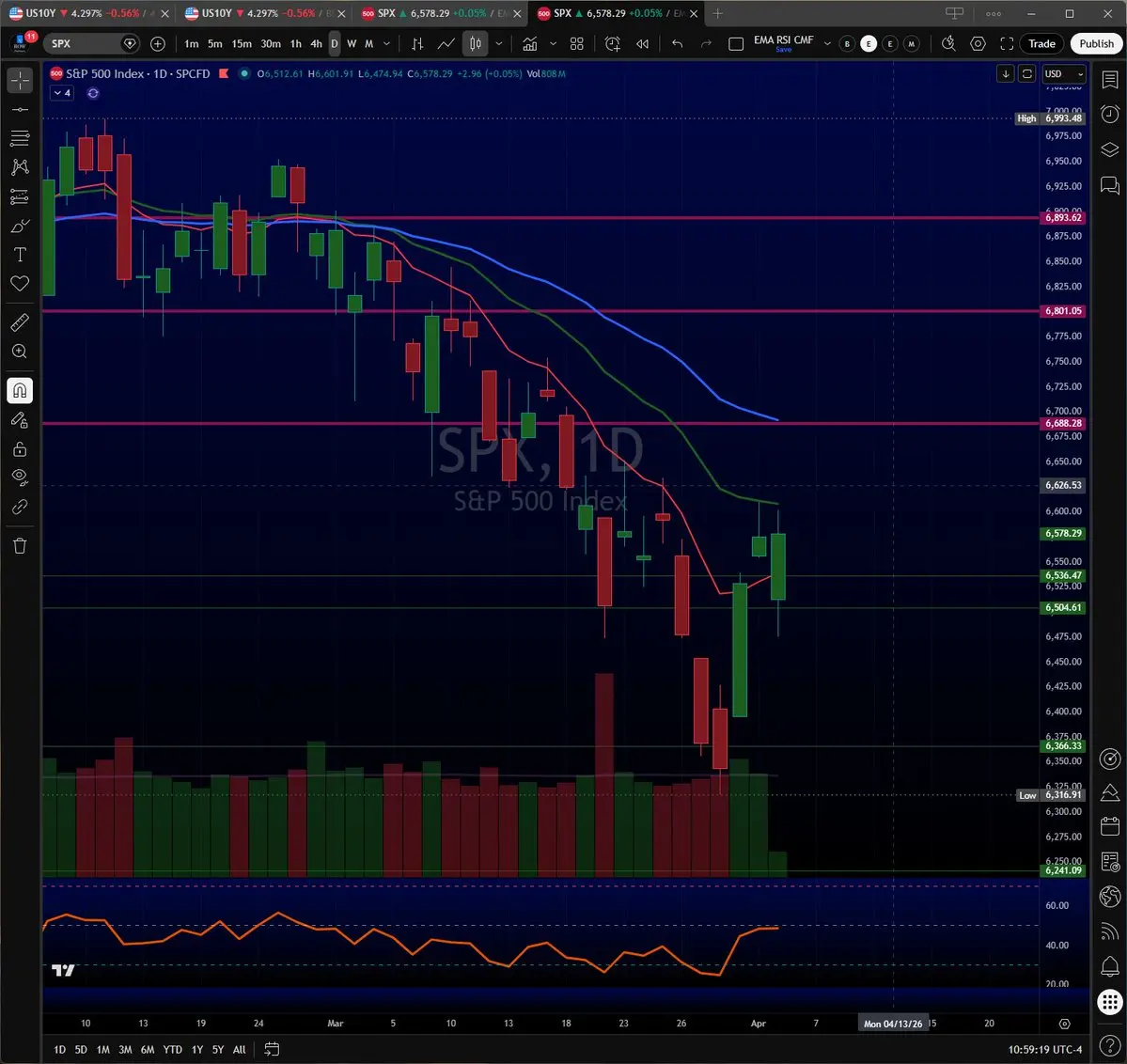Expand the favorite indicators dropdown

tap(553, 44)
